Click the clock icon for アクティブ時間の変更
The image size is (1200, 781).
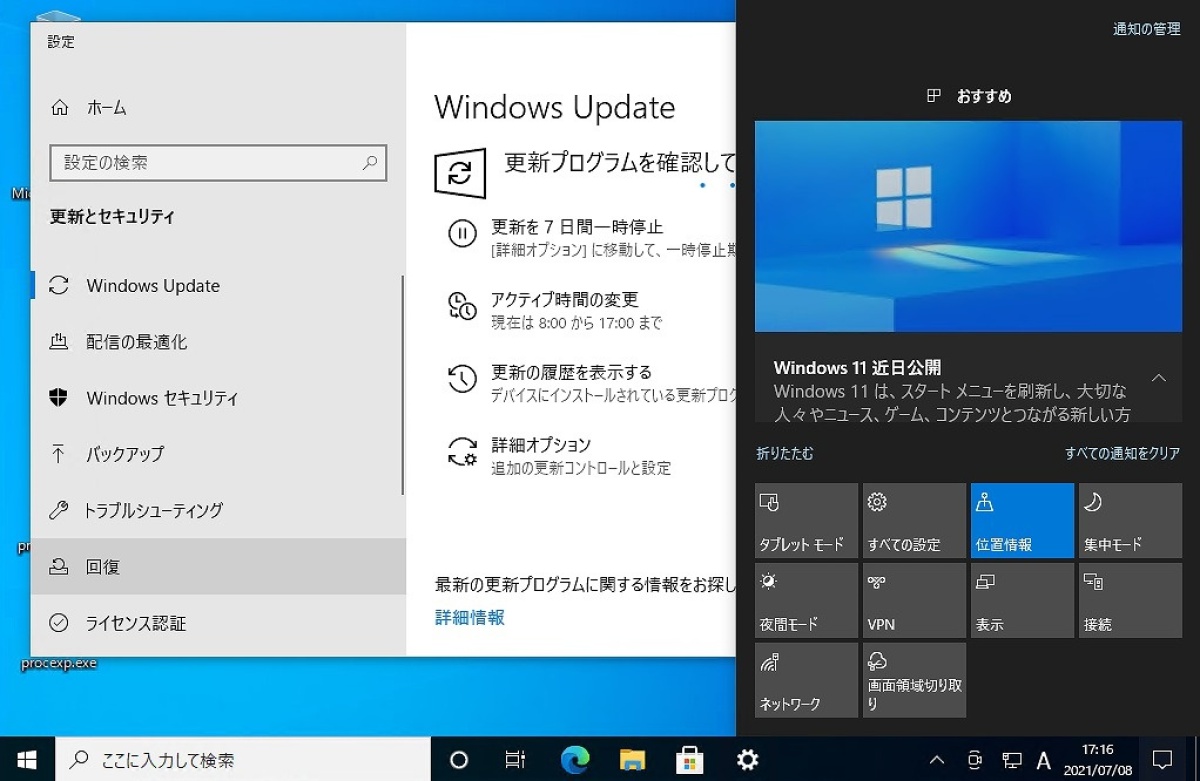coord(462,306)
